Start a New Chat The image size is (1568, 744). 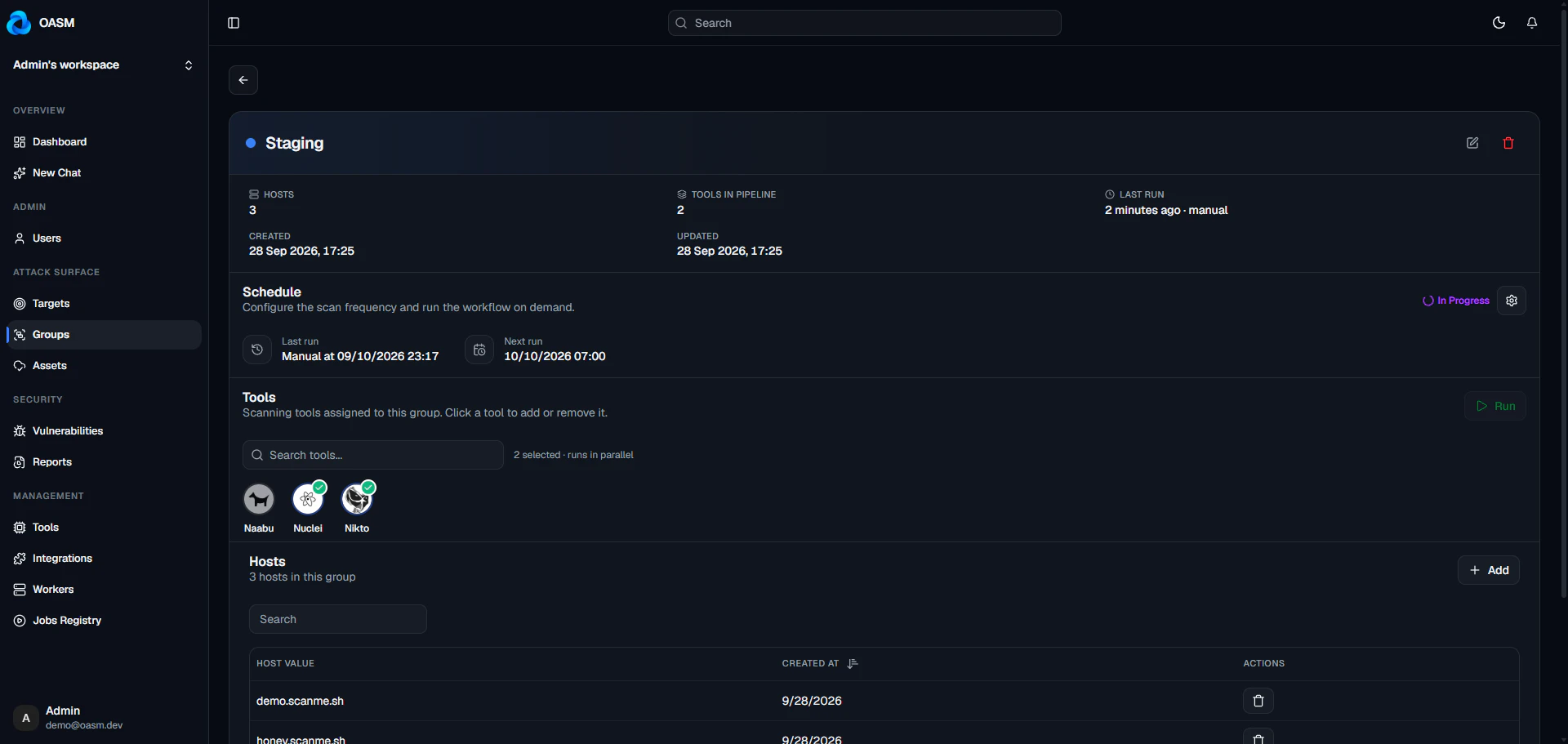coord(104,173)
